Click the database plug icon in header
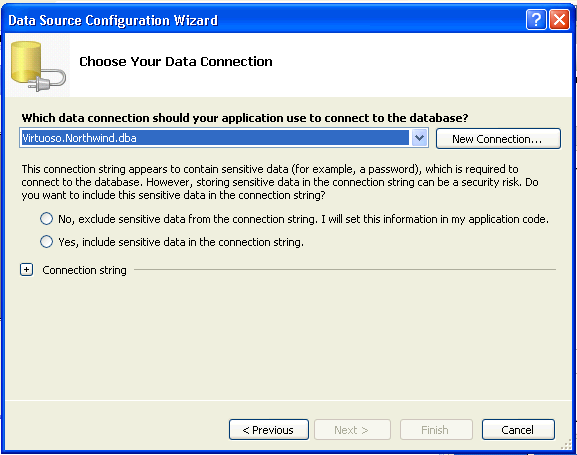 coord(38,66)
